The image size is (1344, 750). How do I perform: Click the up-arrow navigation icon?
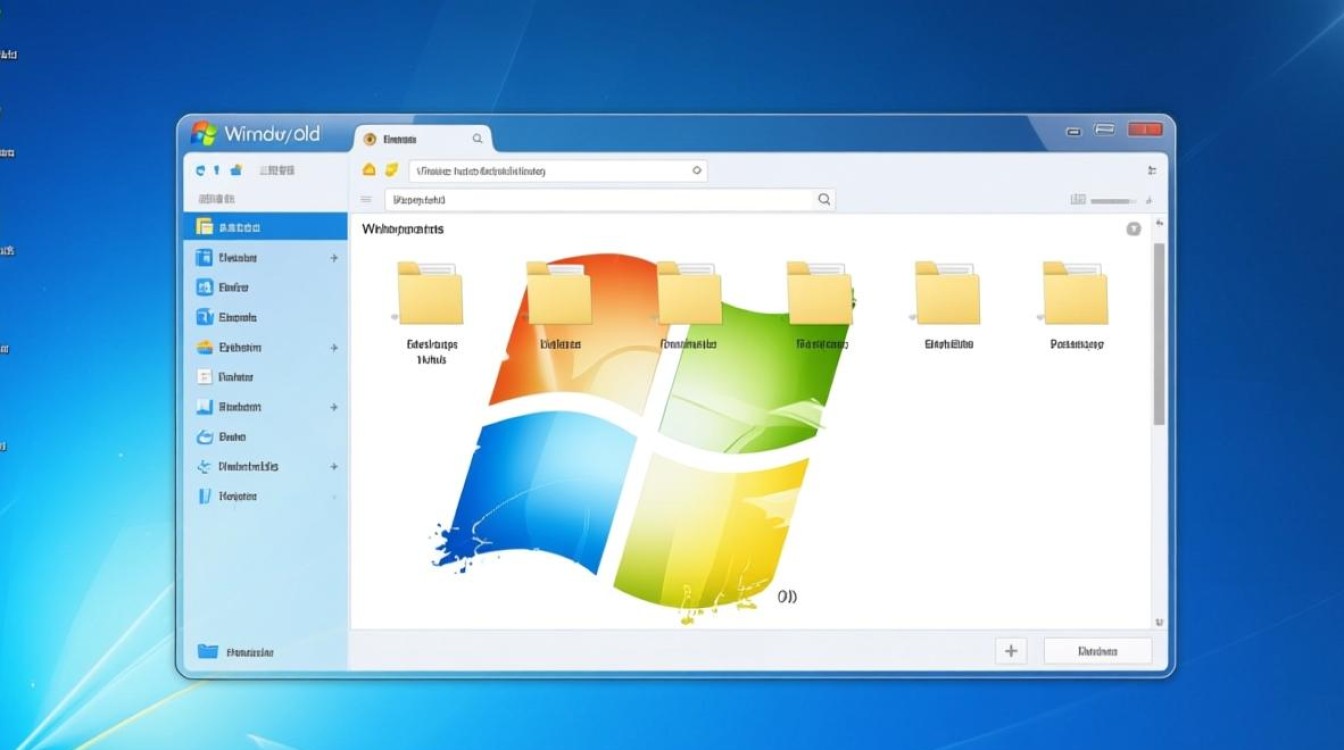[216, 170]
